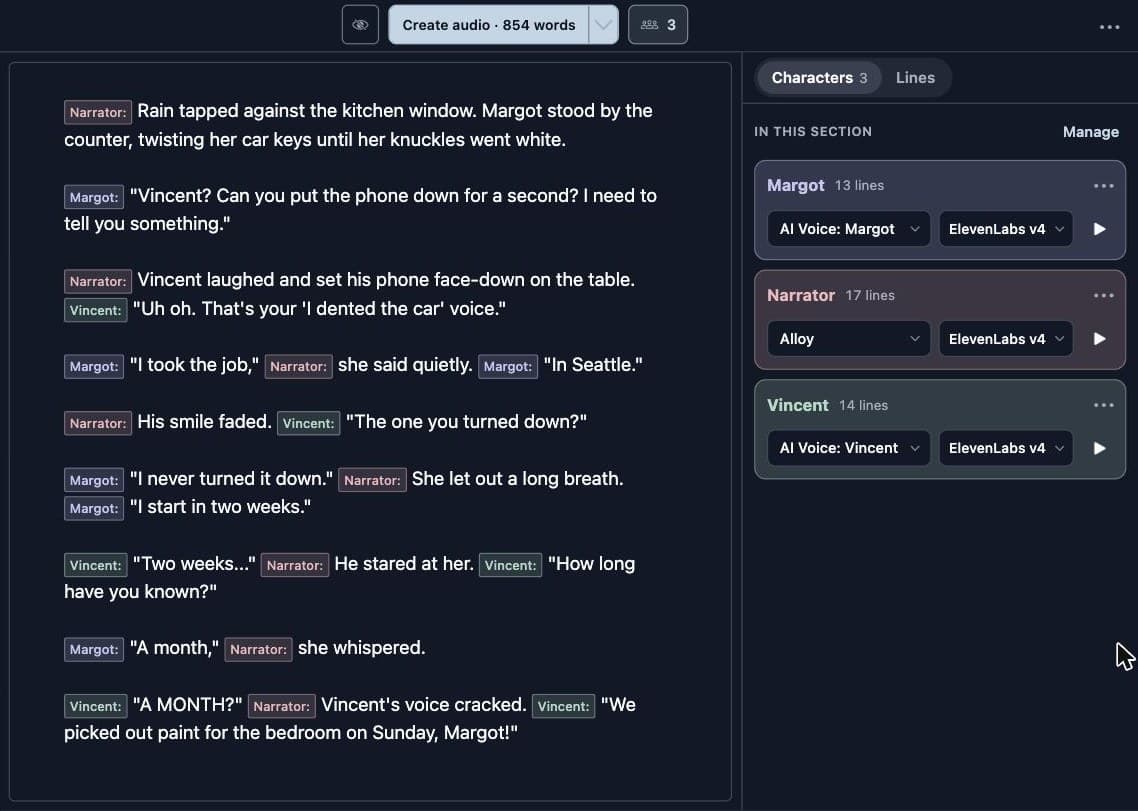Toggle the eye preview icon button
1138x811 pixels.
(x=360, y=25)
